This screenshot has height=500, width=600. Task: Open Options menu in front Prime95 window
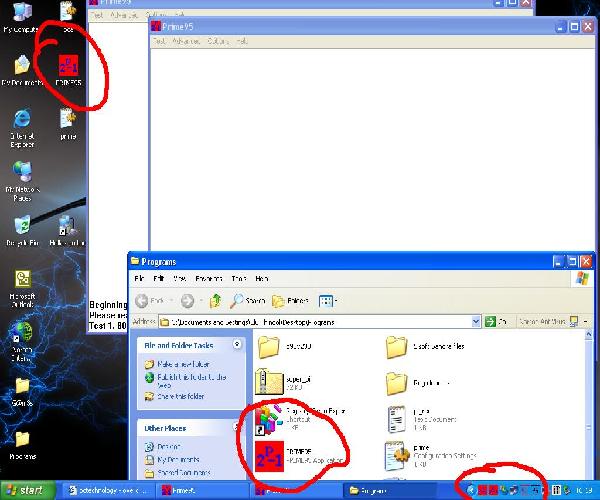[x=218, y=41]
